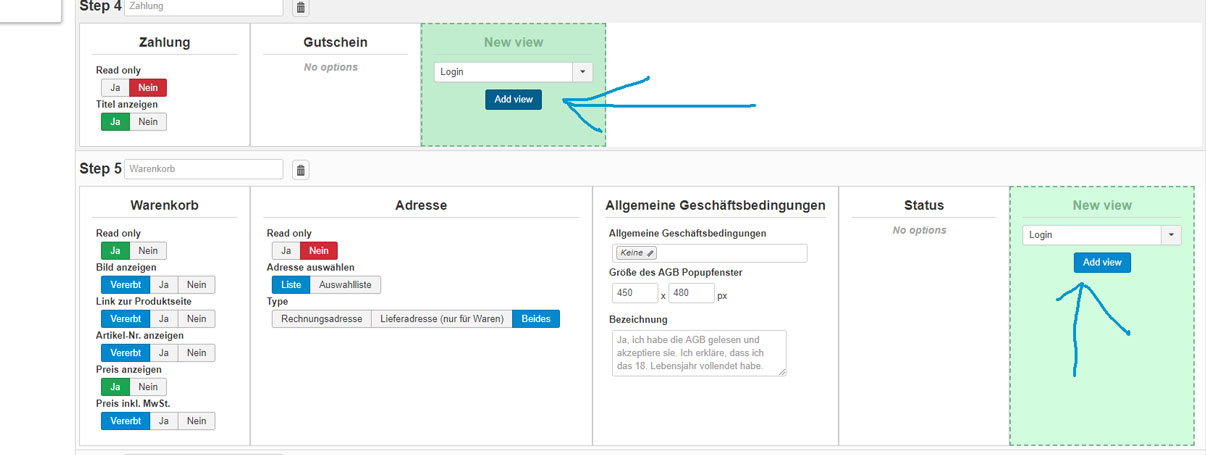This screenshot has height=455, width=1206.
Task: Set Zahlung Read only to Ja
Action: (115, 88)
